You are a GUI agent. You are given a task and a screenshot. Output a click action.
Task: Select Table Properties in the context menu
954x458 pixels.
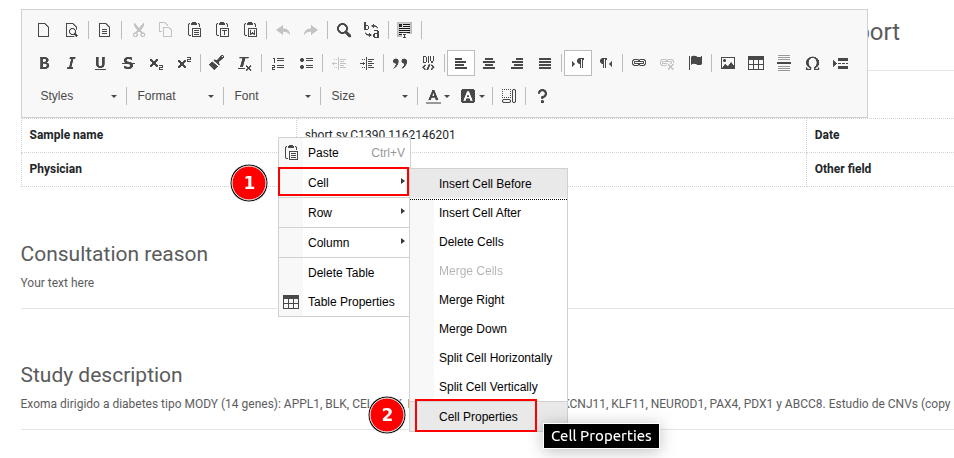pos(350,302)
